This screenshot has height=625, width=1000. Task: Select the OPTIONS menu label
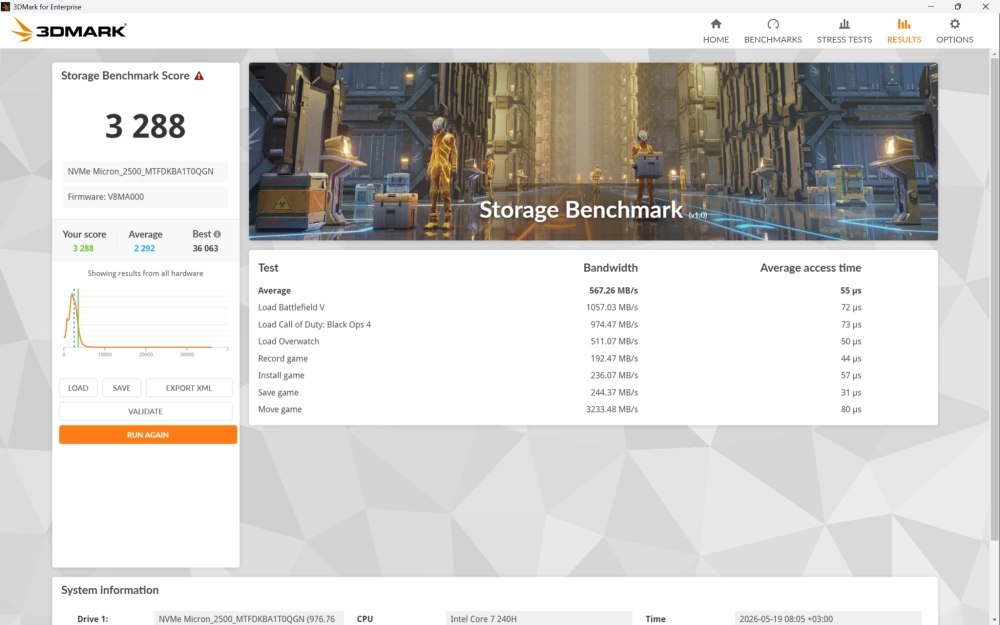click(954, 40)
